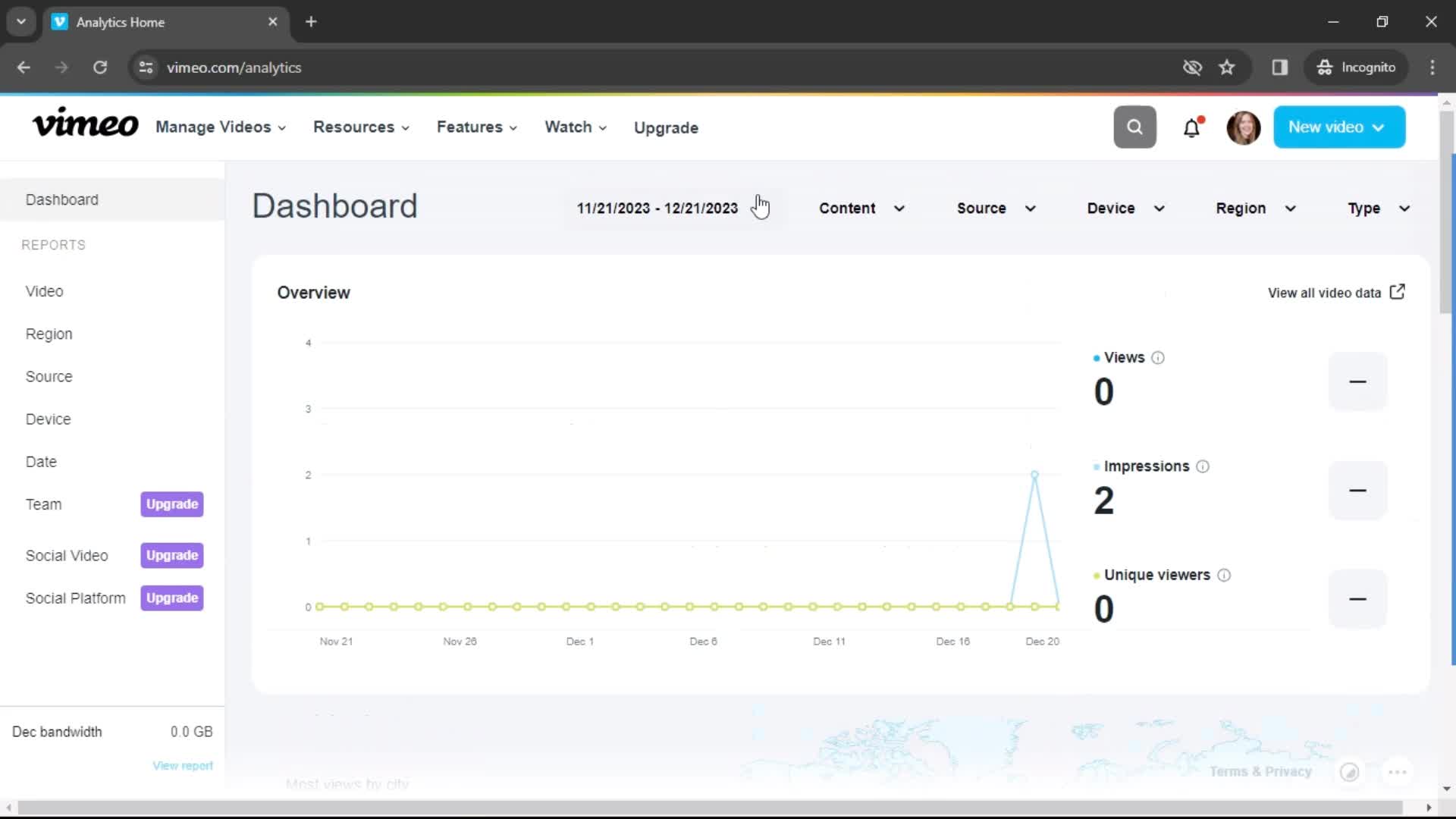Viewport: 1456px width, 819px height.
Task: Click the Unique viewers info icon
Action: click(x=1223, y=576)
